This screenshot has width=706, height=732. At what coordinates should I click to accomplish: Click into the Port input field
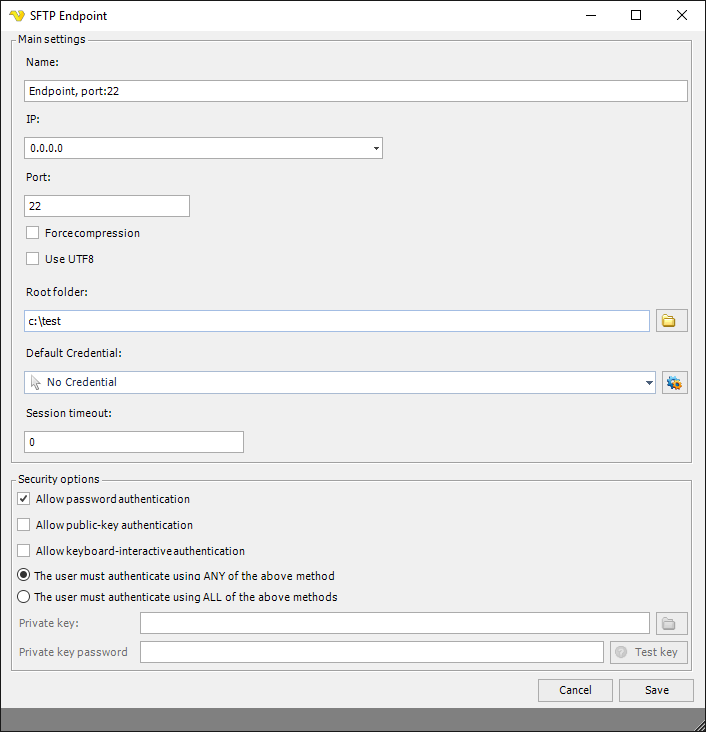(106, 206)
